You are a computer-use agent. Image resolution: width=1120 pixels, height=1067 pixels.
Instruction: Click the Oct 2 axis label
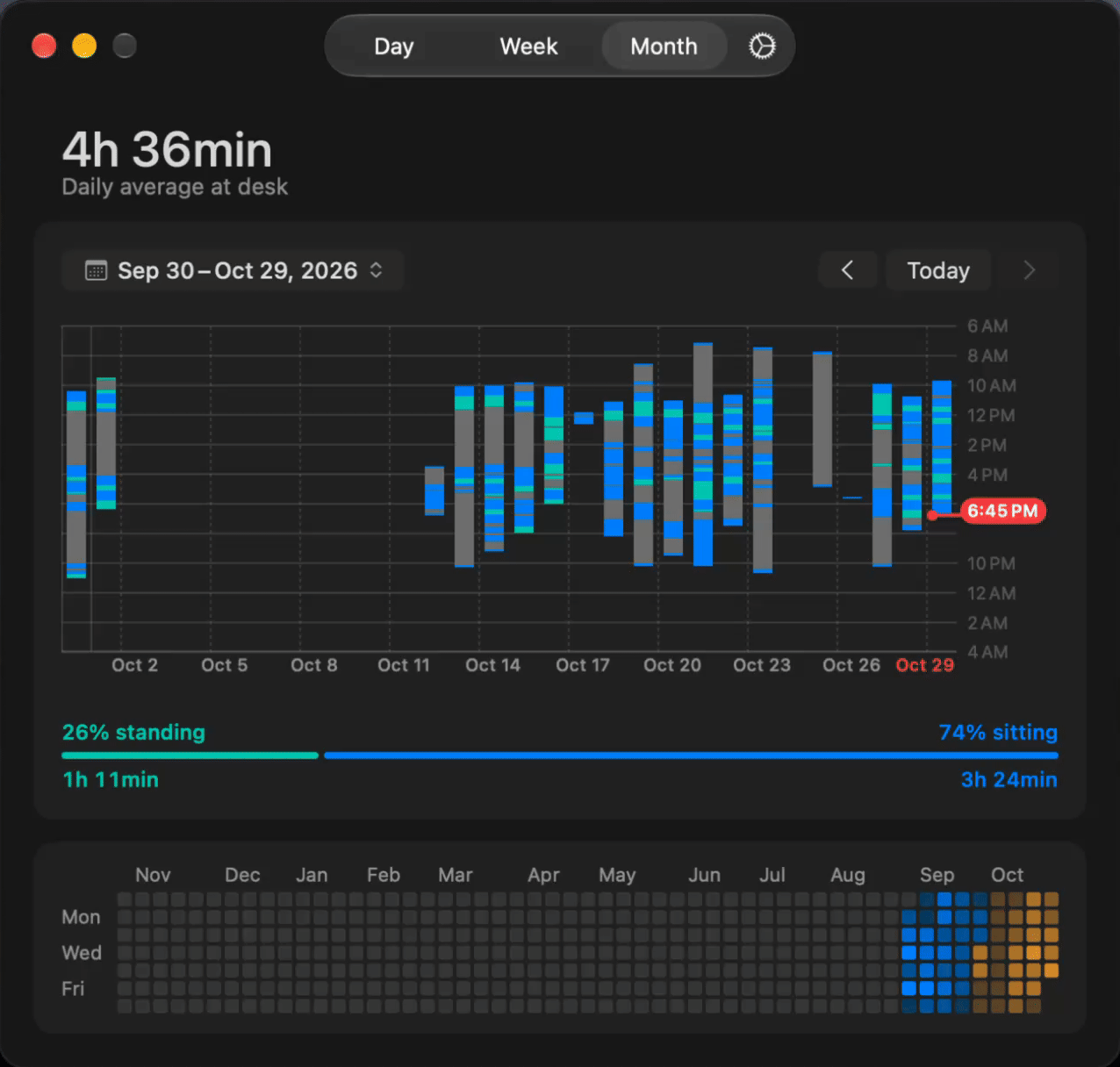click(134, 665)
